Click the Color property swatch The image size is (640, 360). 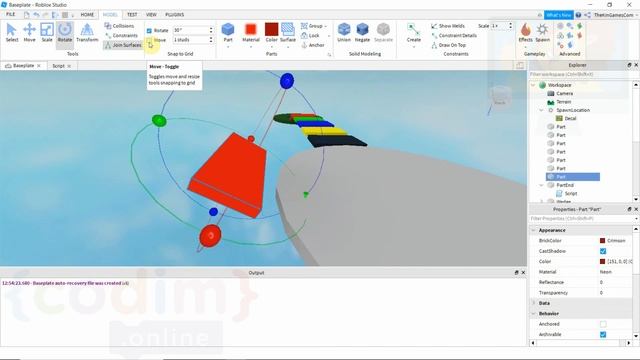tap(602, 262)
